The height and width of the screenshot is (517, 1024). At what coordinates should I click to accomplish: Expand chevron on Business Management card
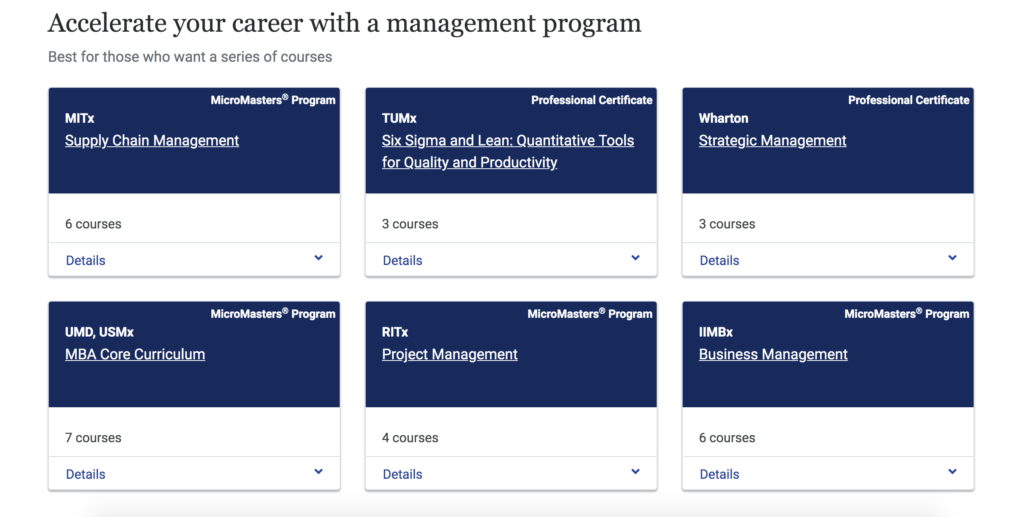pos(952,472)
